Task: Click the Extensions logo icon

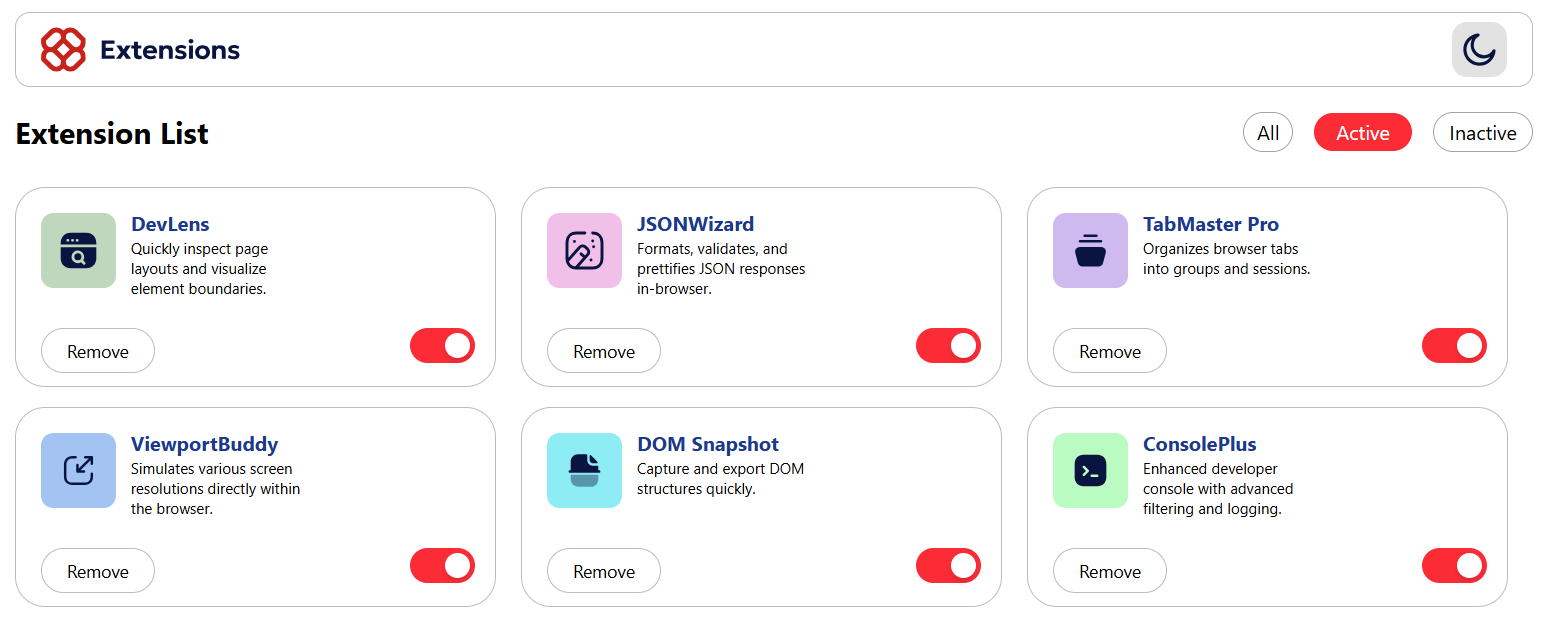Action: tap(63, 50)
